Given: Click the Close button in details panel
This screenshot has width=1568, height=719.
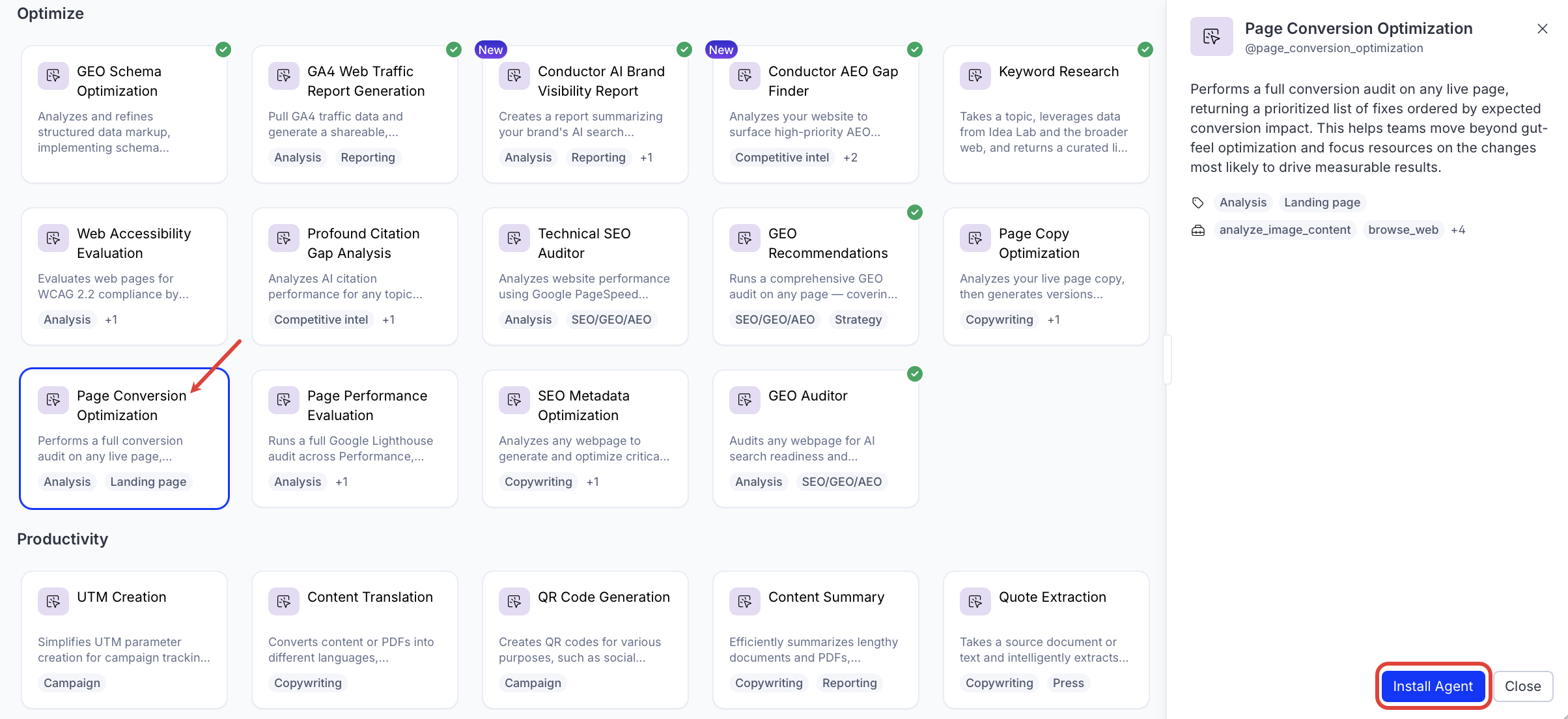Looking at the screenshot, I should 1522,686.
